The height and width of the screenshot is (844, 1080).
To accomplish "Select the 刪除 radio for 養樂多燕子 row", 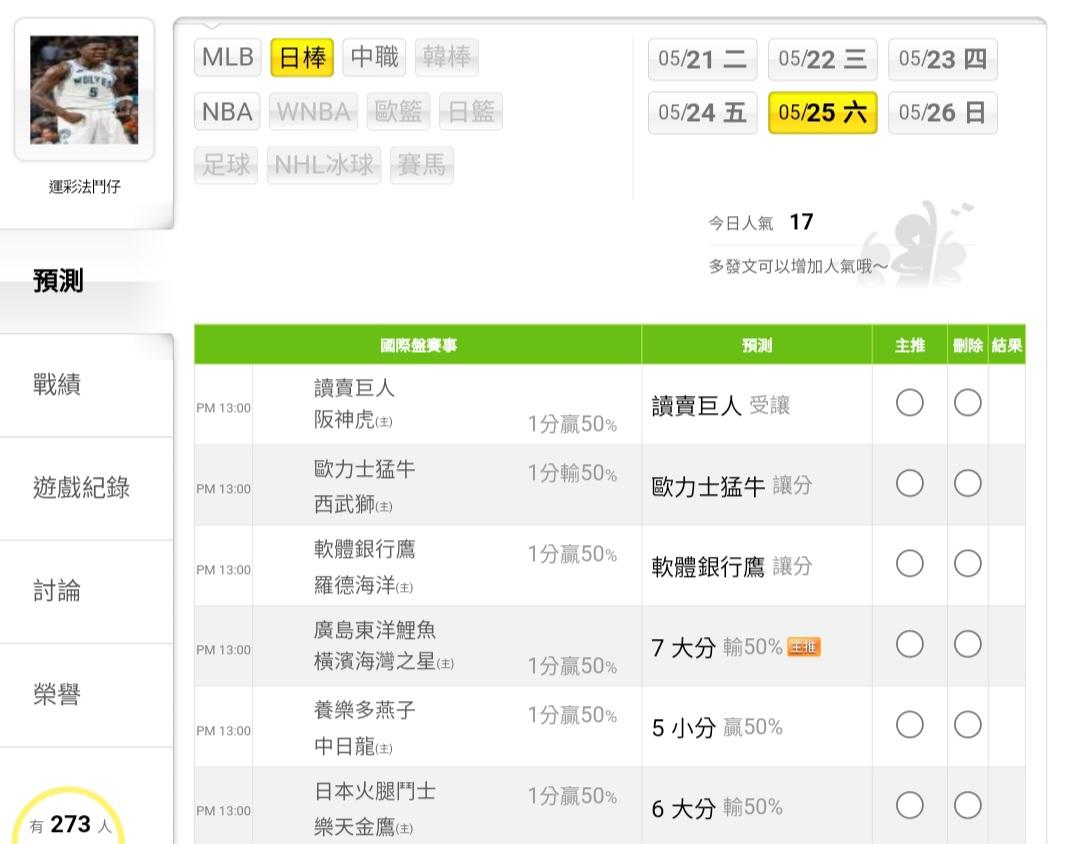I will tap(967, 725).
